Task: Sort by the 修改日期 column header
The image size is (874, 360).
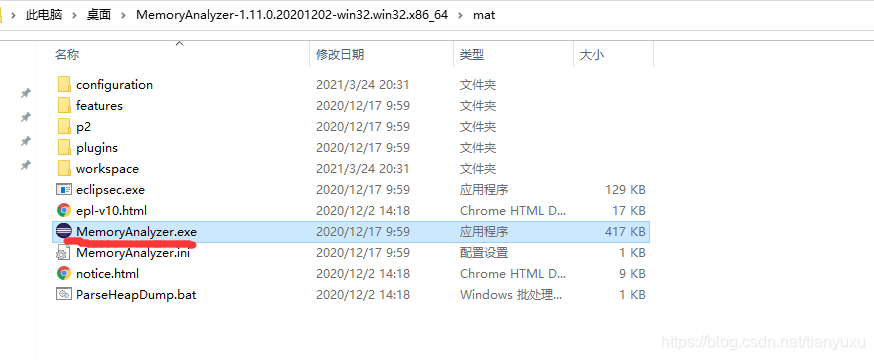Action: [x=340, y=55]
